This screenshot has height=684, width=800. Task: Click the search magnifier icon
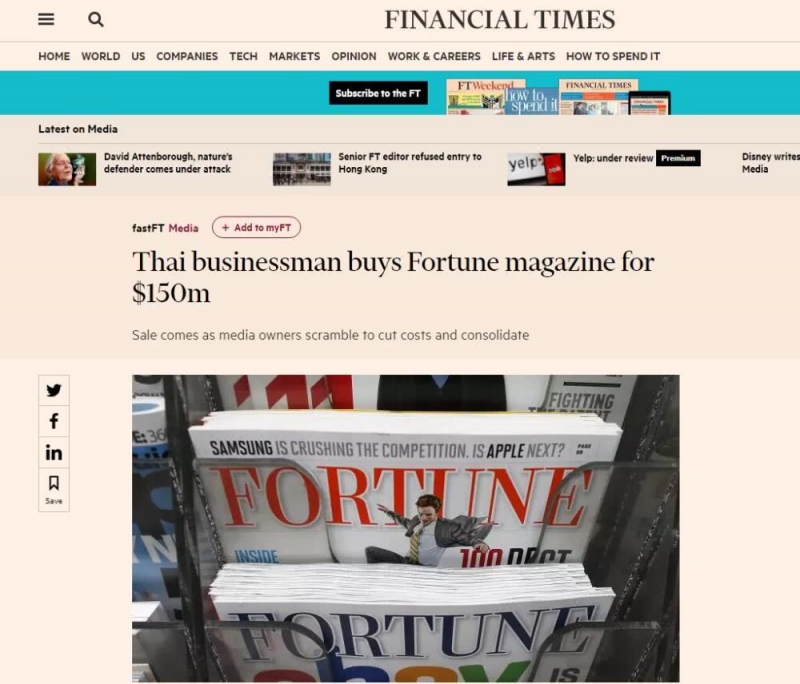pos(96,20)
